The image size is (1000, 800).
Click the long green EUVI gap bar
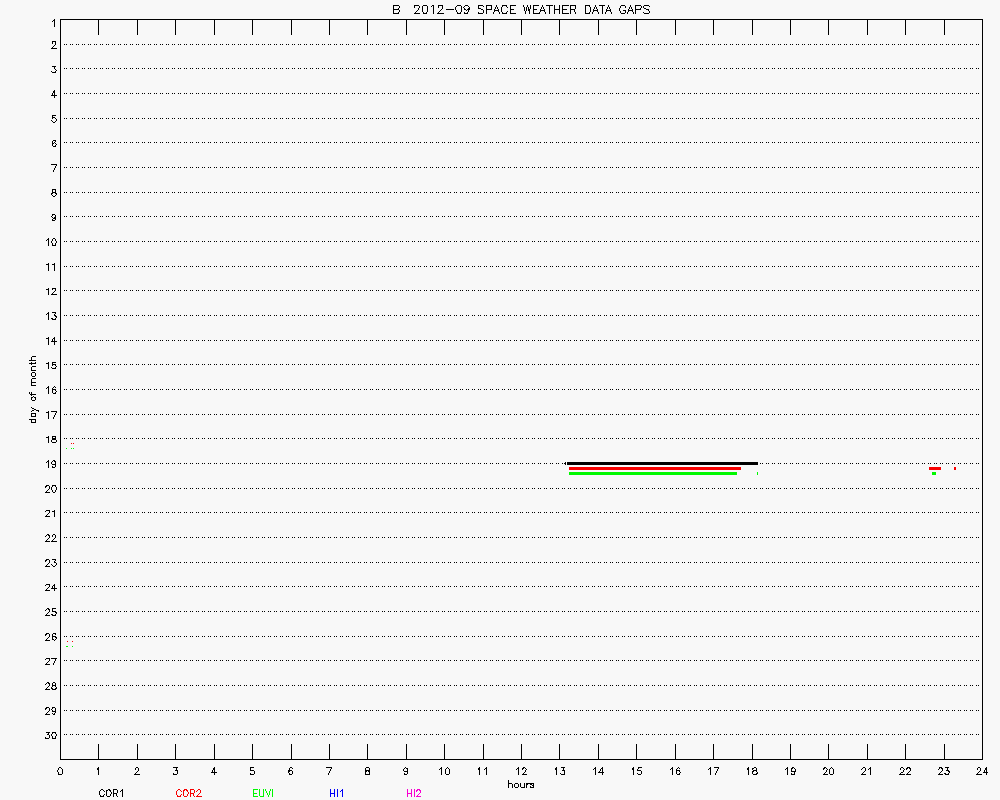[x=653, y=473]
